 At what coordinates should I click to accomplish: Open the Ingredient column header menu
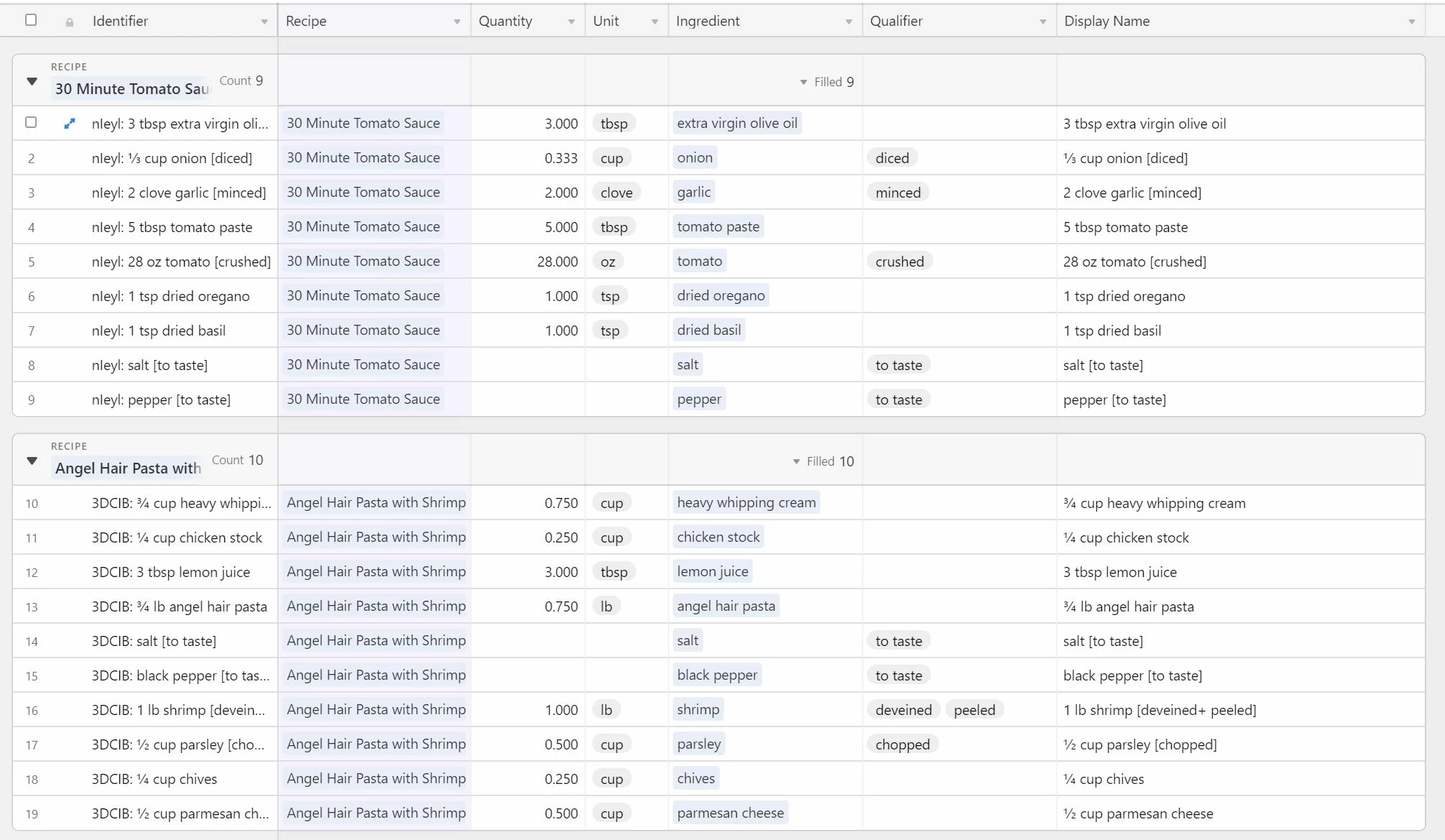(849, 22)
